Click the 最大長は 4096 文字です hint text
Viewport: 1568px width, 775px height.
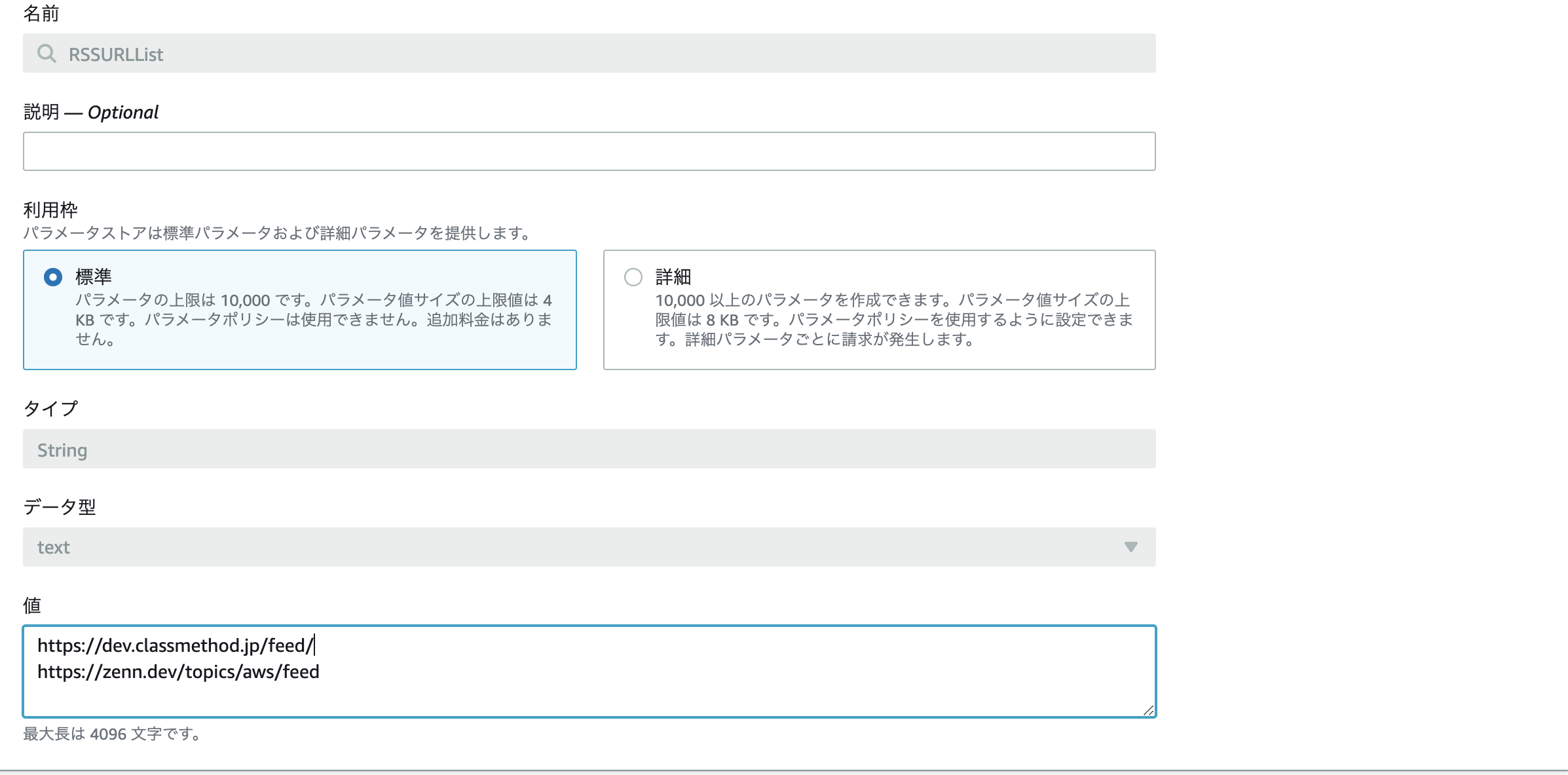(111, 734)
